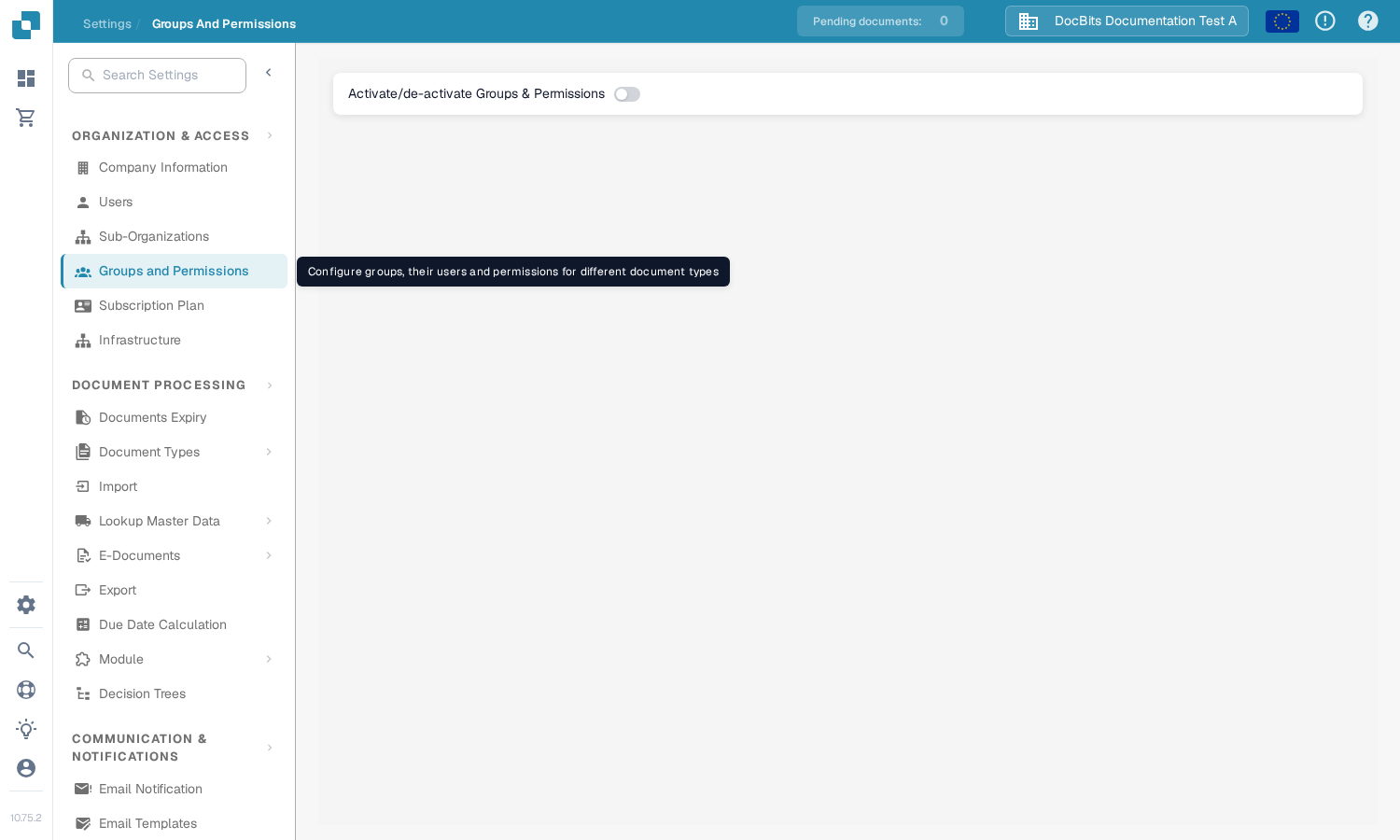This screenshot has height=840, width=1400.
Task: Select the Groups and Permissions menu label
Action: (x=174, y=272)
